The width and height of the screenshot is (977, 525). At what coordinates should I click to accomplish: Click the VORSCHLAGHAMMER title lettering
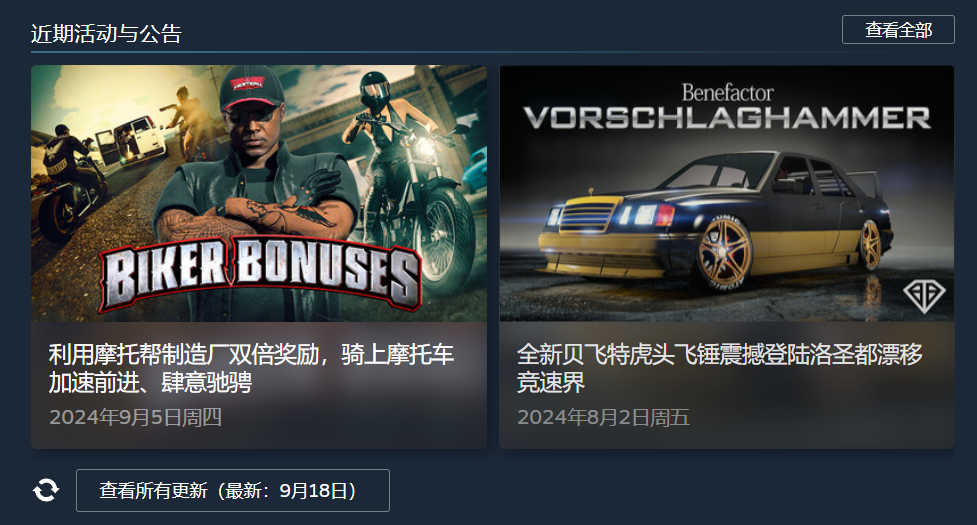(727, 118)
